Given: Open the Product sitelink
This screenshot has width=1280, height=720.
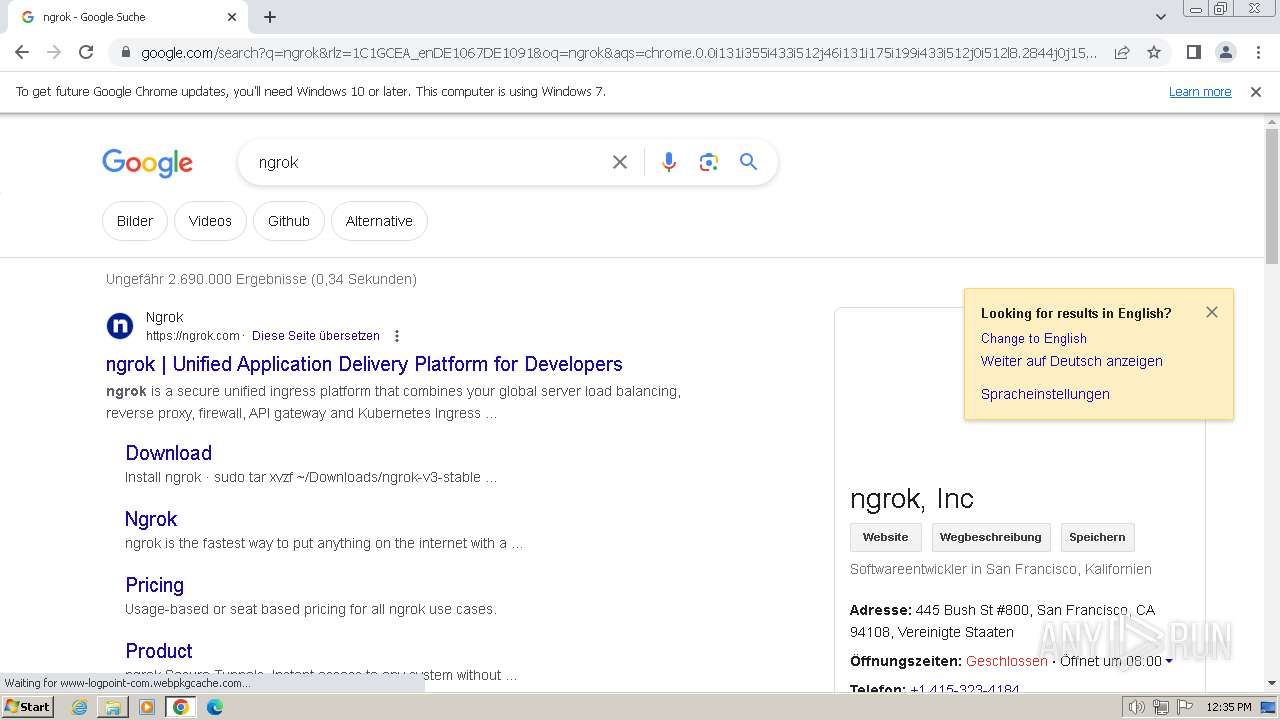Looking at the screenshot, I should tap(159, 651).
